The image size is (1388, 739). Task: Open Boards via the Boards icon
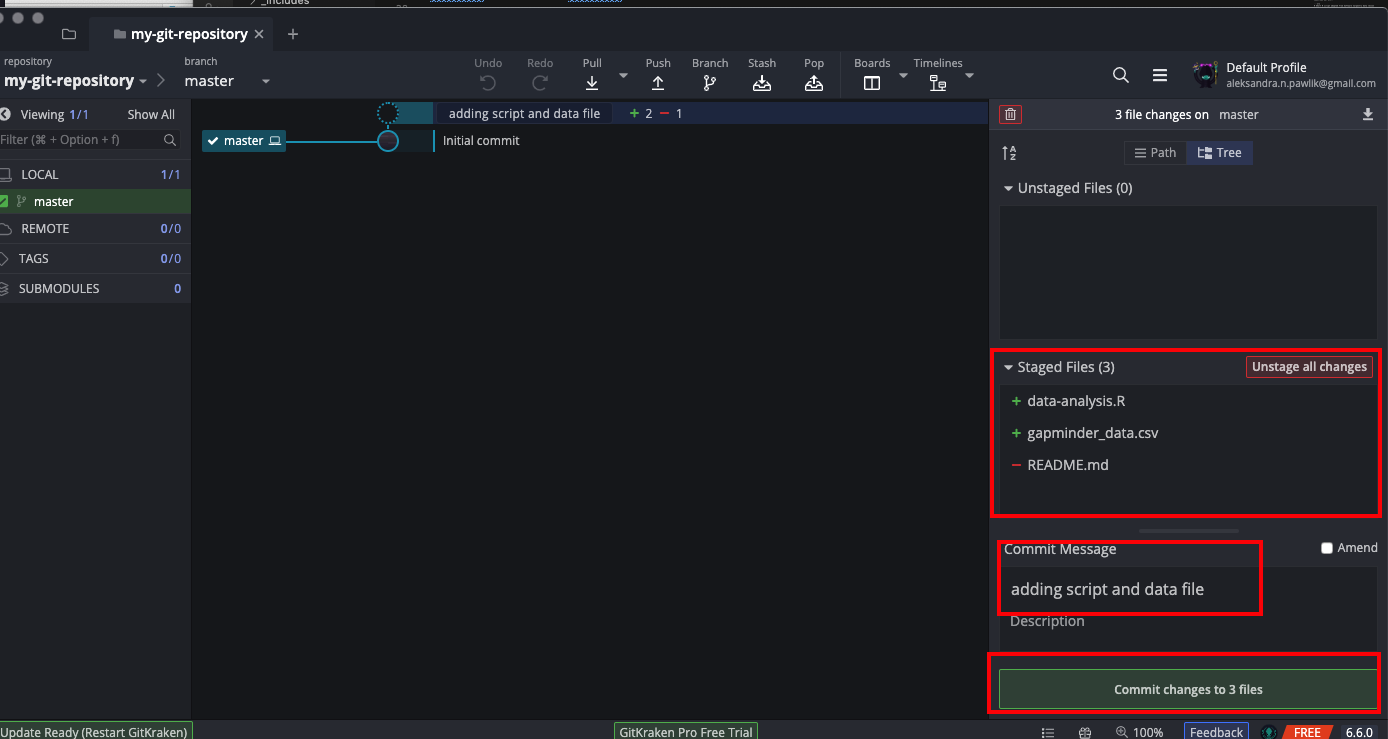click(x=872, y=84)
